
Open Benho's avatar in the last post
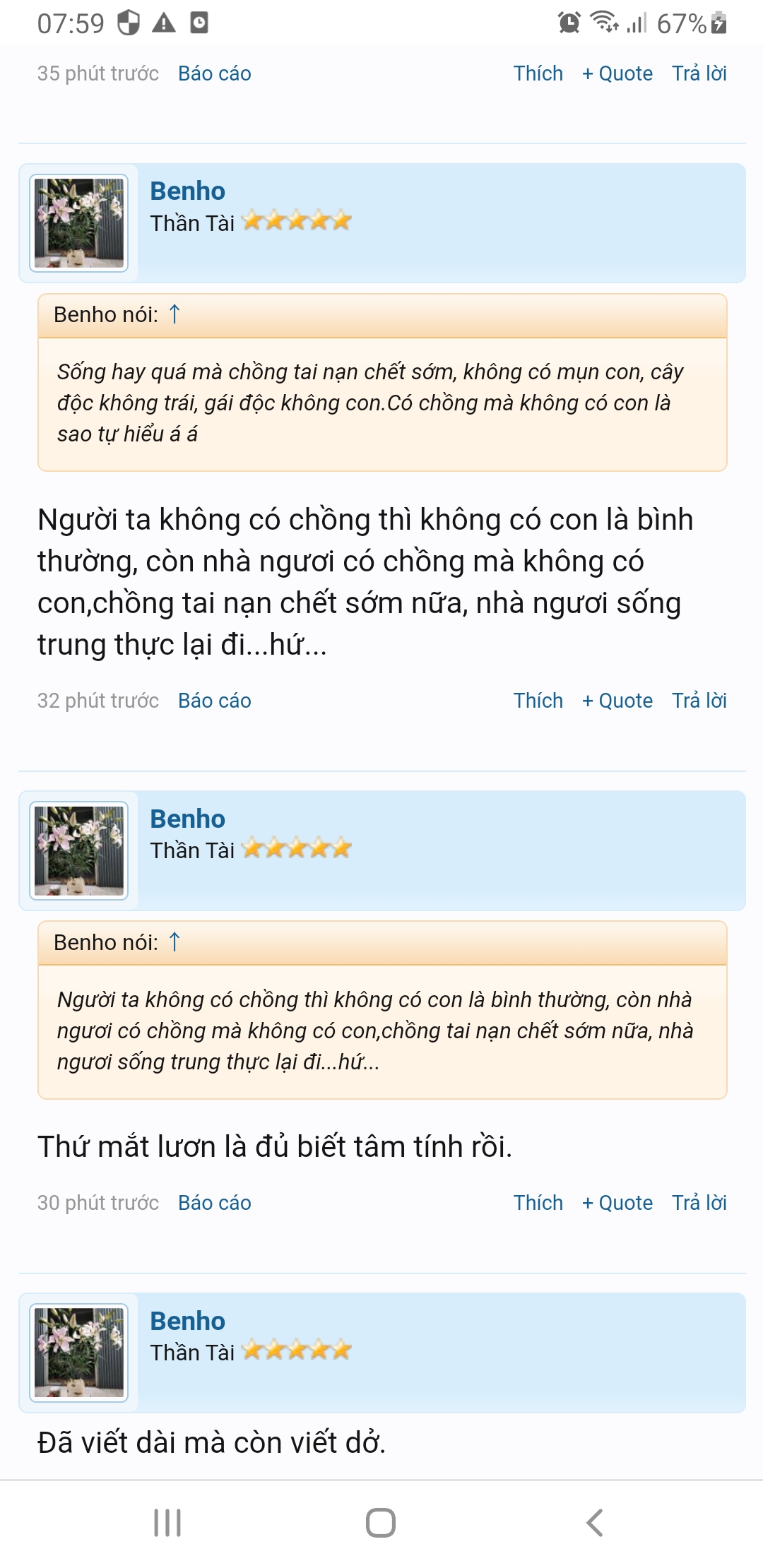click(78, 1353)
